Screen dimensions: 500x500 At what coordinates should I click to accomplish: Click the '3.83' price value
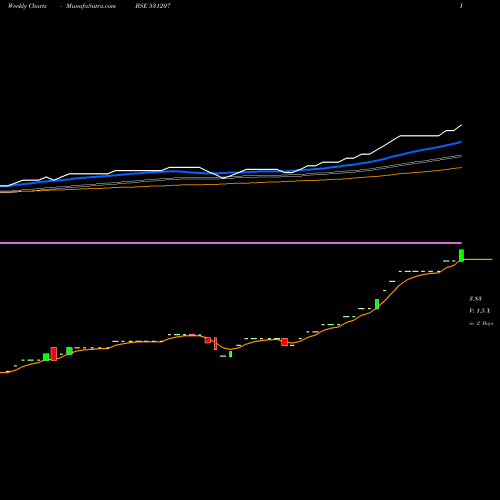click(475, 298)
